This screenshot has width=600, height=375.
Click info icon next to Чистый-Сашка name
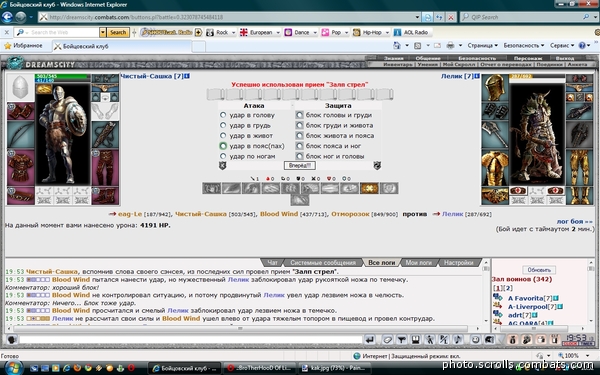tap(187, 76)
